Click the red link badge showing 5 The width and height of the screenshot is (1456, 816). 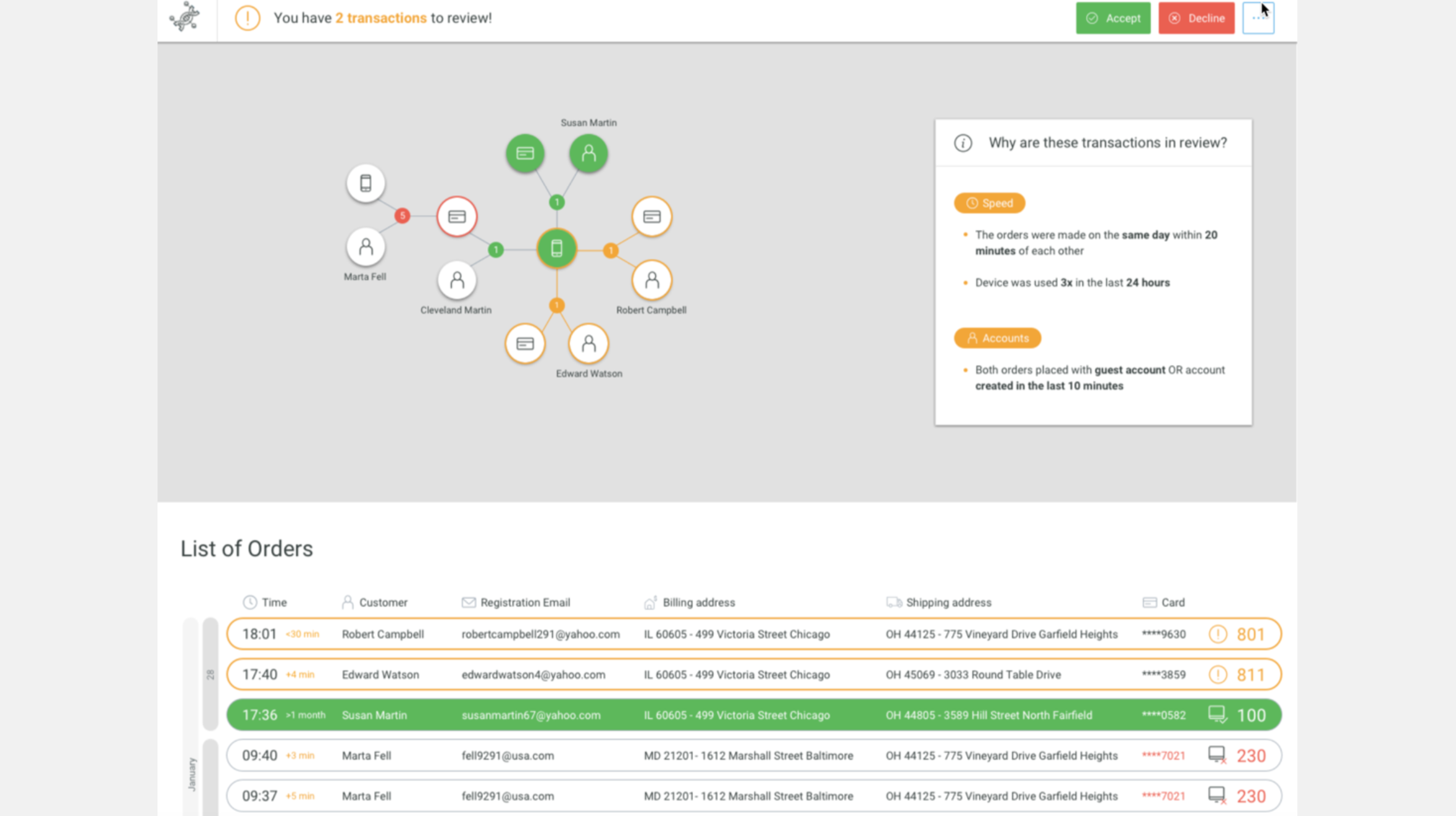point(402,215)
